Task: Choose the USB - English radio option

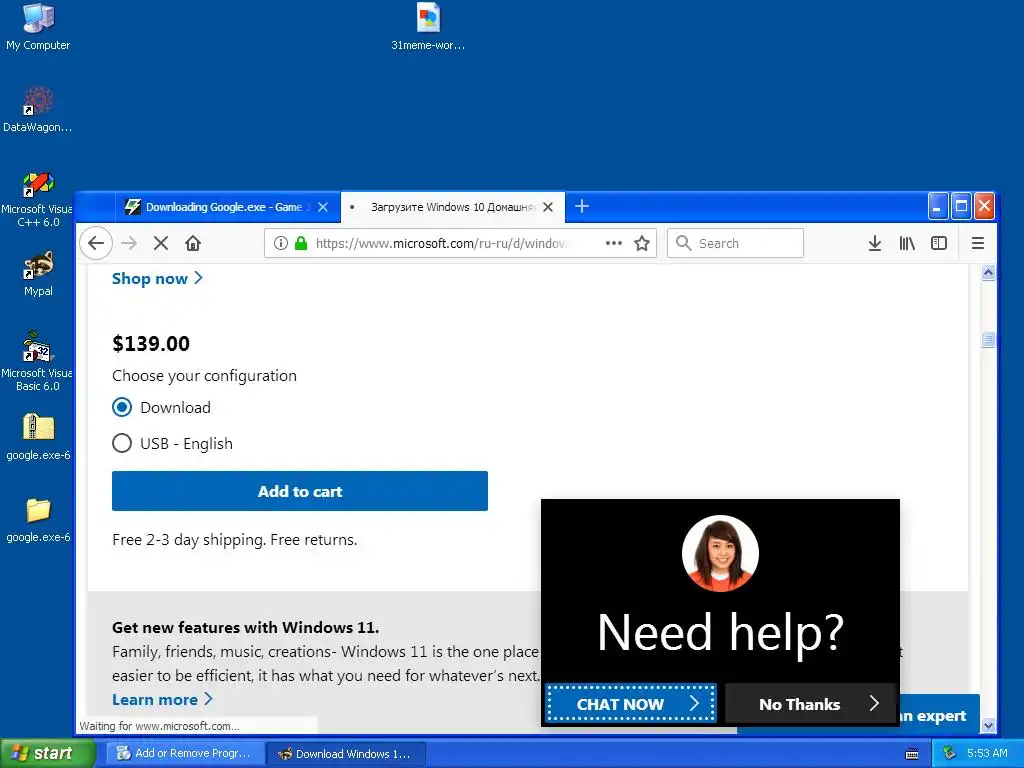Action: 121,443
